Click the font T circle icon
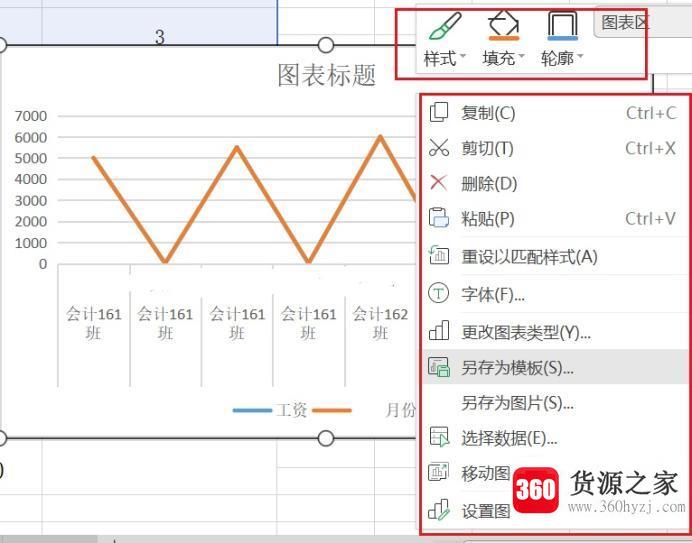 pyautogui.click(x=439, y=293)
